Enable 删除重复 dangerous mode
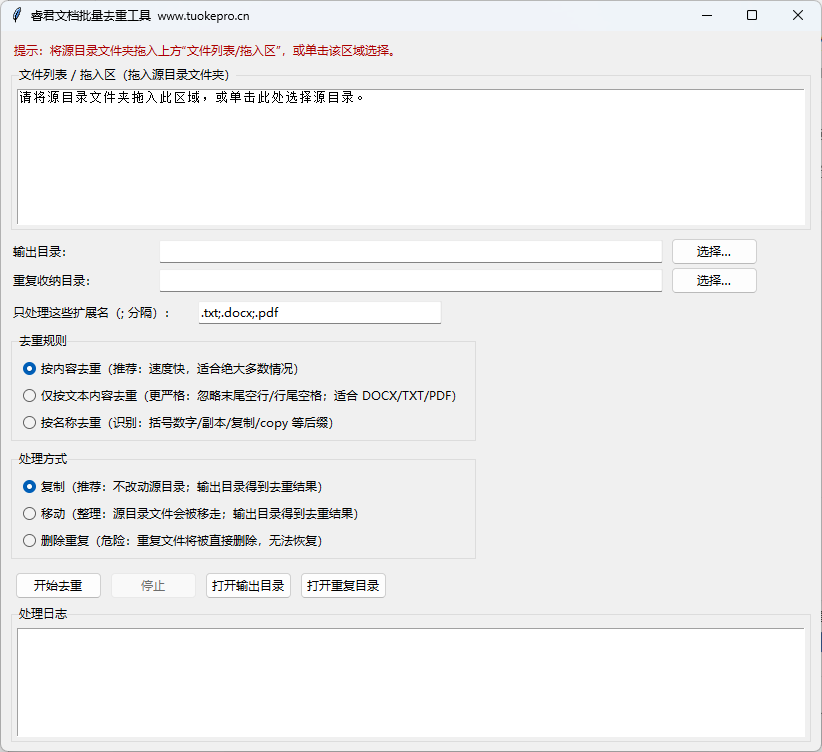This screenshot has height=752, width=822. pos(29,541)
